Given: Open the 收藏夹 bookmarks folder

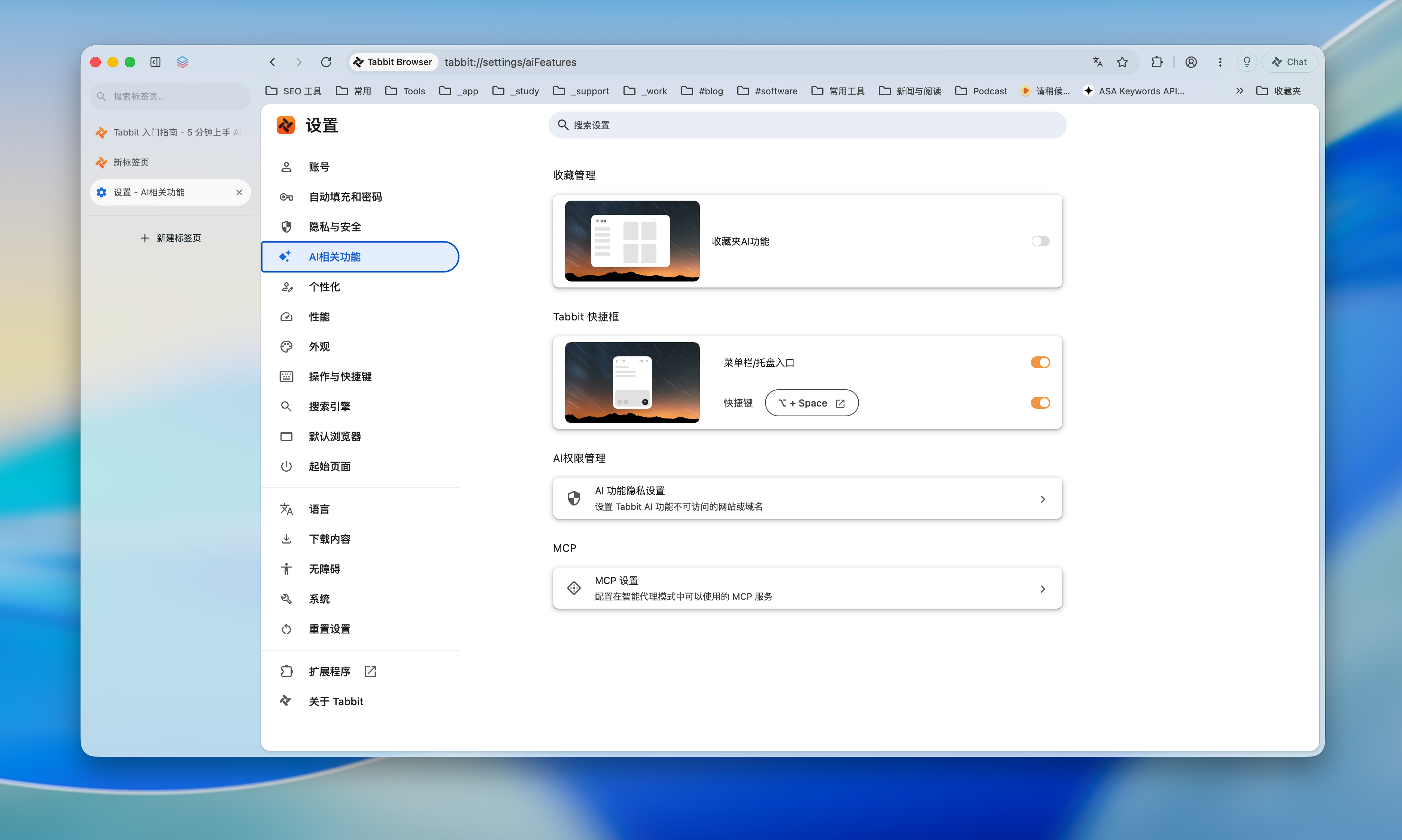Looking at the screenshot, I should click(1278, 91).
